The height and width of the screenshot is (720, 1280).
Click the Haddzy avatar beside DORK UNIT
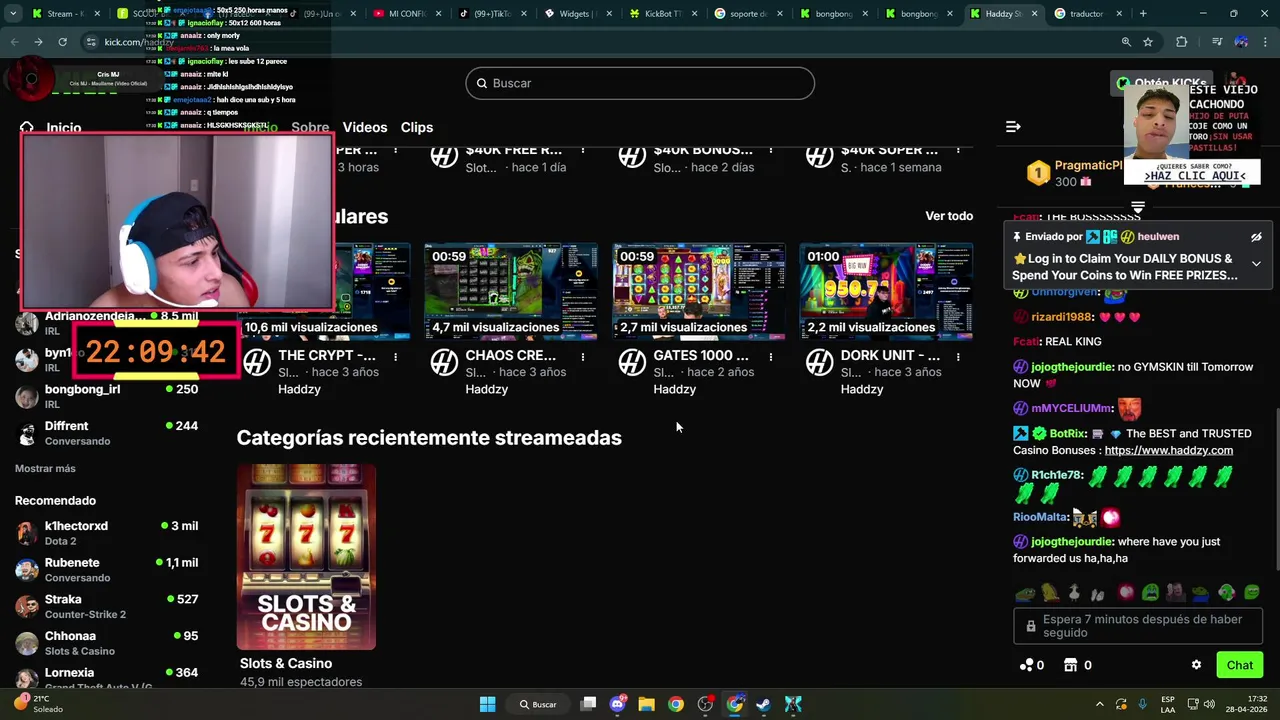[x=819, y=362]
